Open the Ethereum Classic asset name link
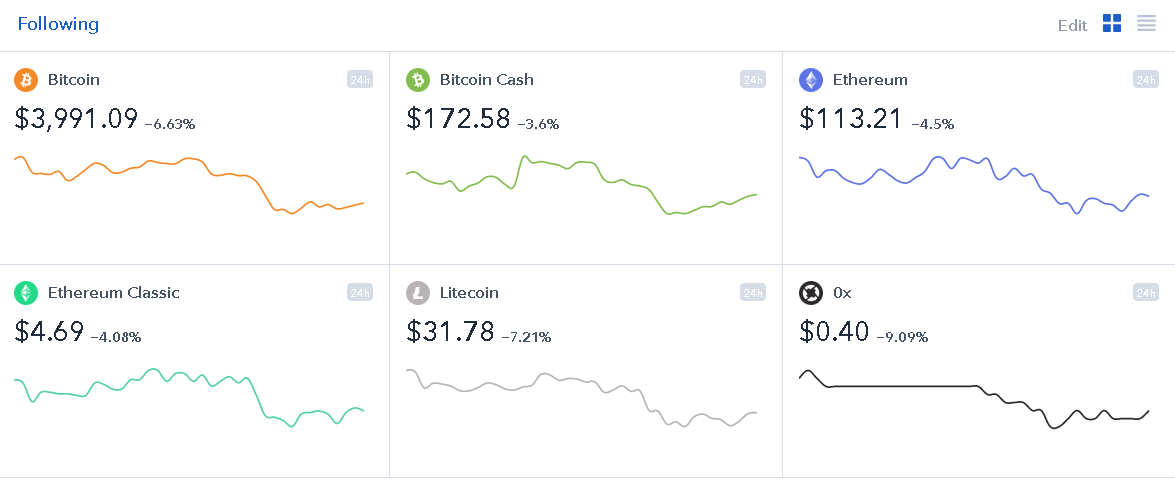The height and width of the screenshot is (491, 1175). 114,292
